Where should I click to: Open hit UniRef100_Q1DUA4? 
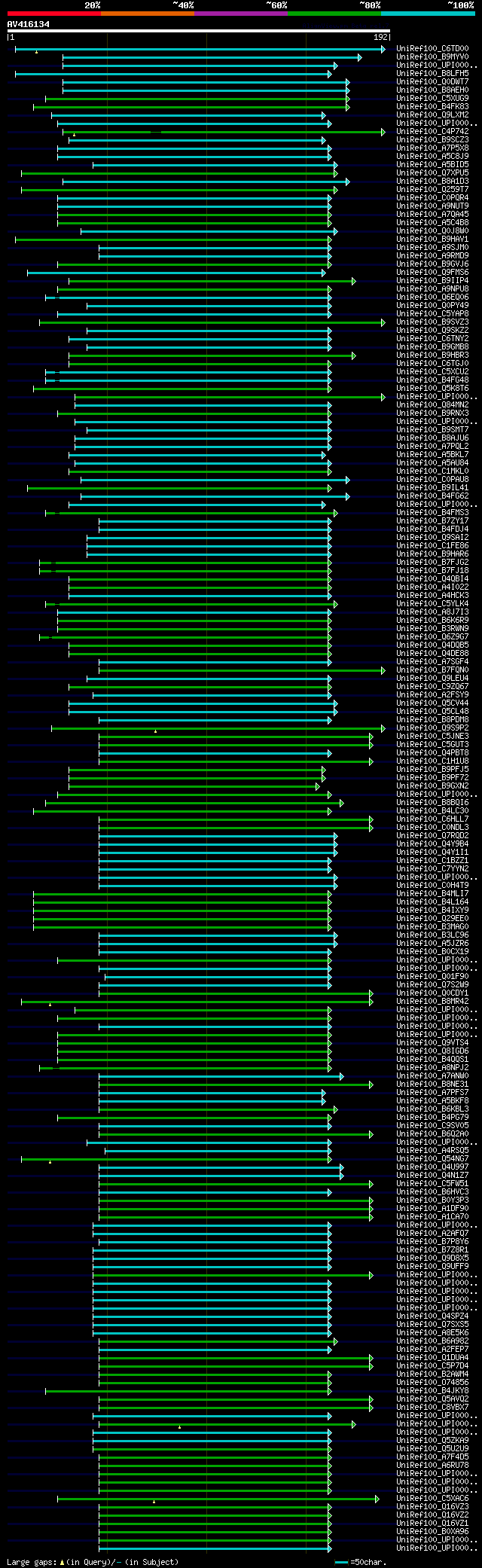click(432, 1358)
